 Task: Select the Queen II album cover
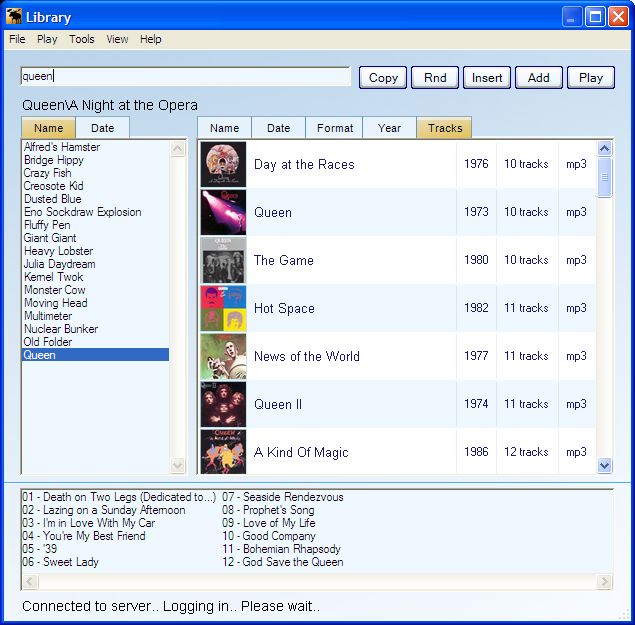pos(223,404)
